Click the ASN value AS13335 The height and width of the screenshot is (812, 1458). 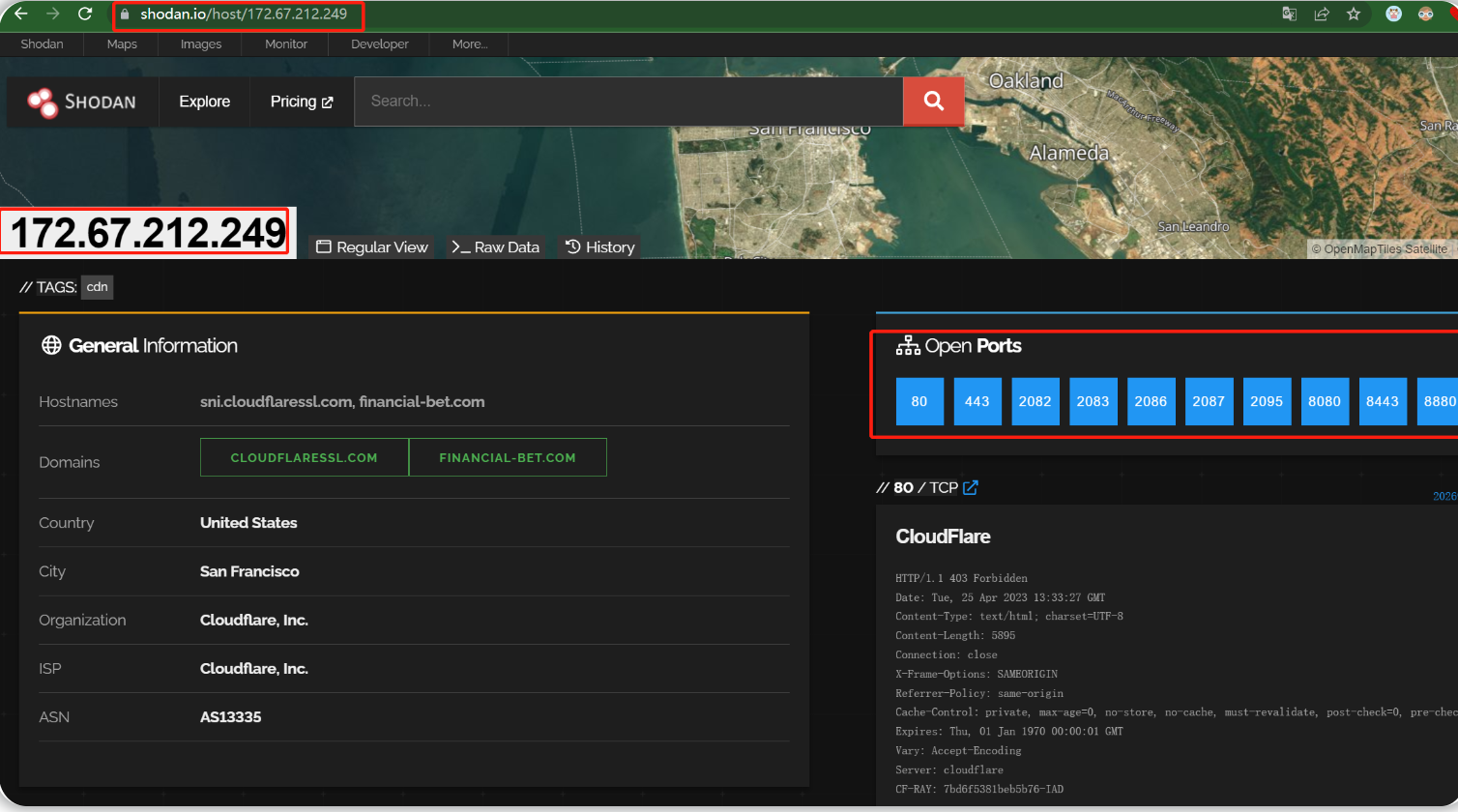[x=231, y=717]
